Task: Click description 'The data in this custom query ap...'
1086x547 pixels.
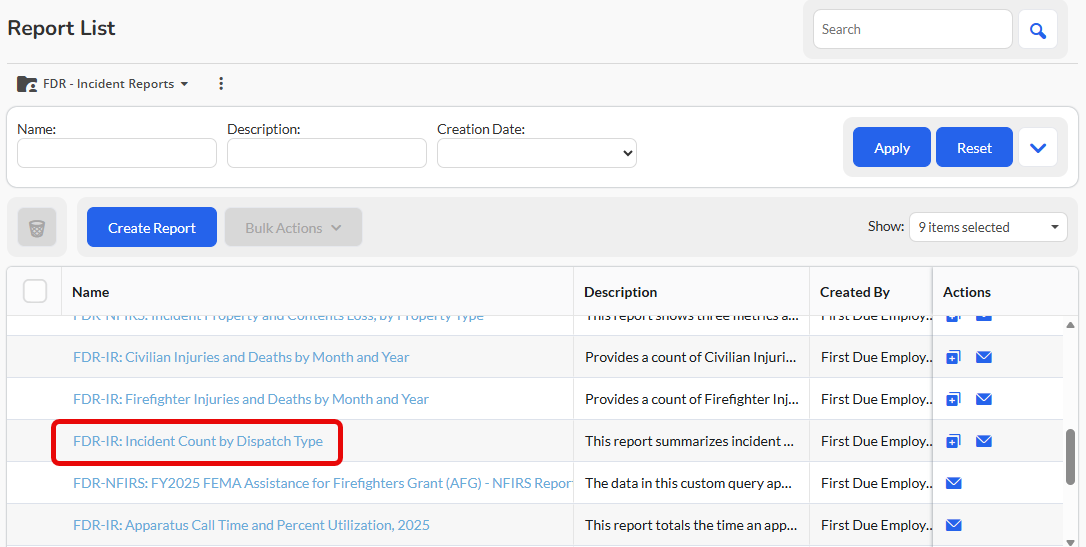Action: 688,483
